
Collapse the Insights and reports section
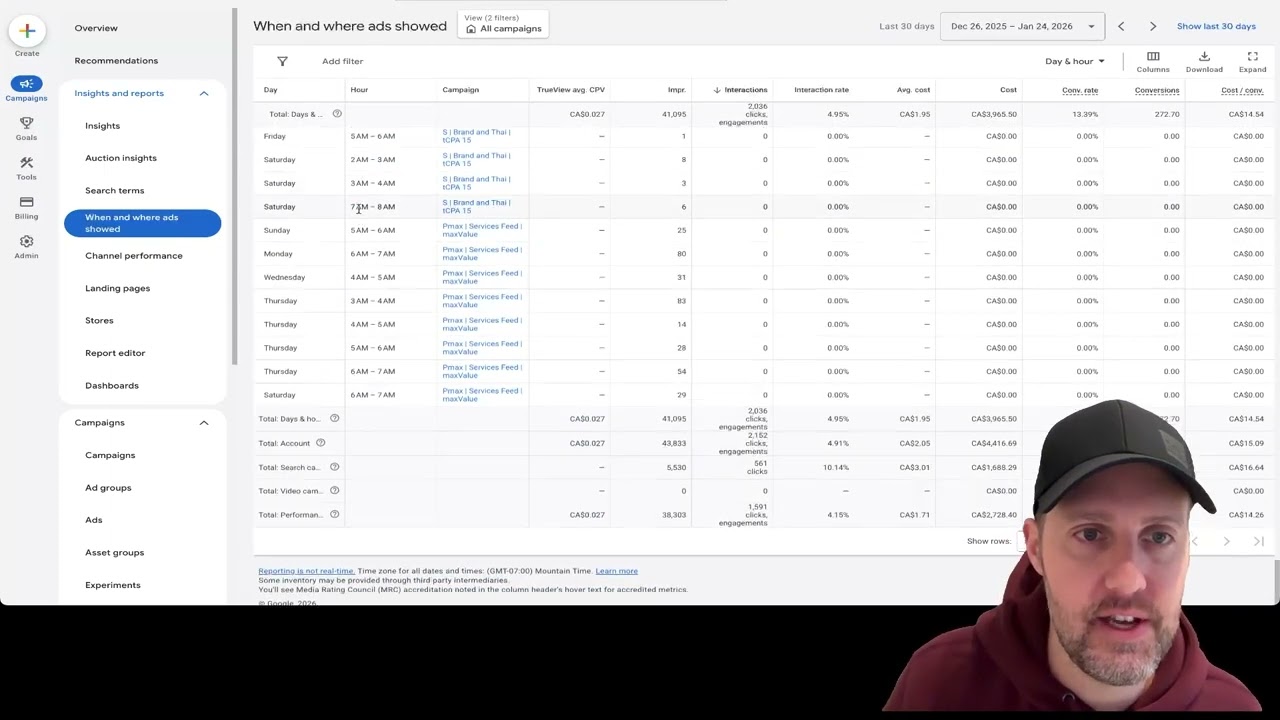coord(204,93)
